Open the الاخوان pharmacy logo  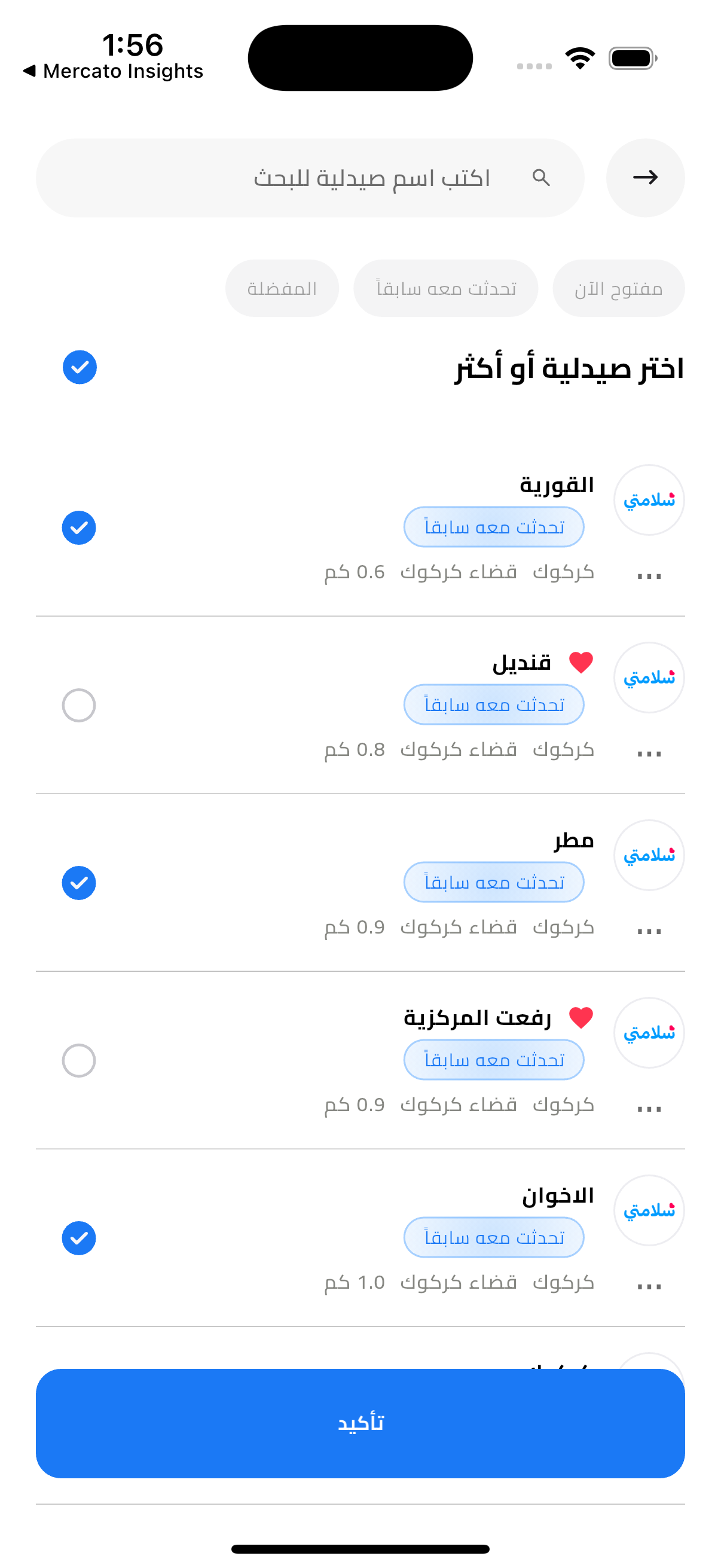tap(649, 1211)
